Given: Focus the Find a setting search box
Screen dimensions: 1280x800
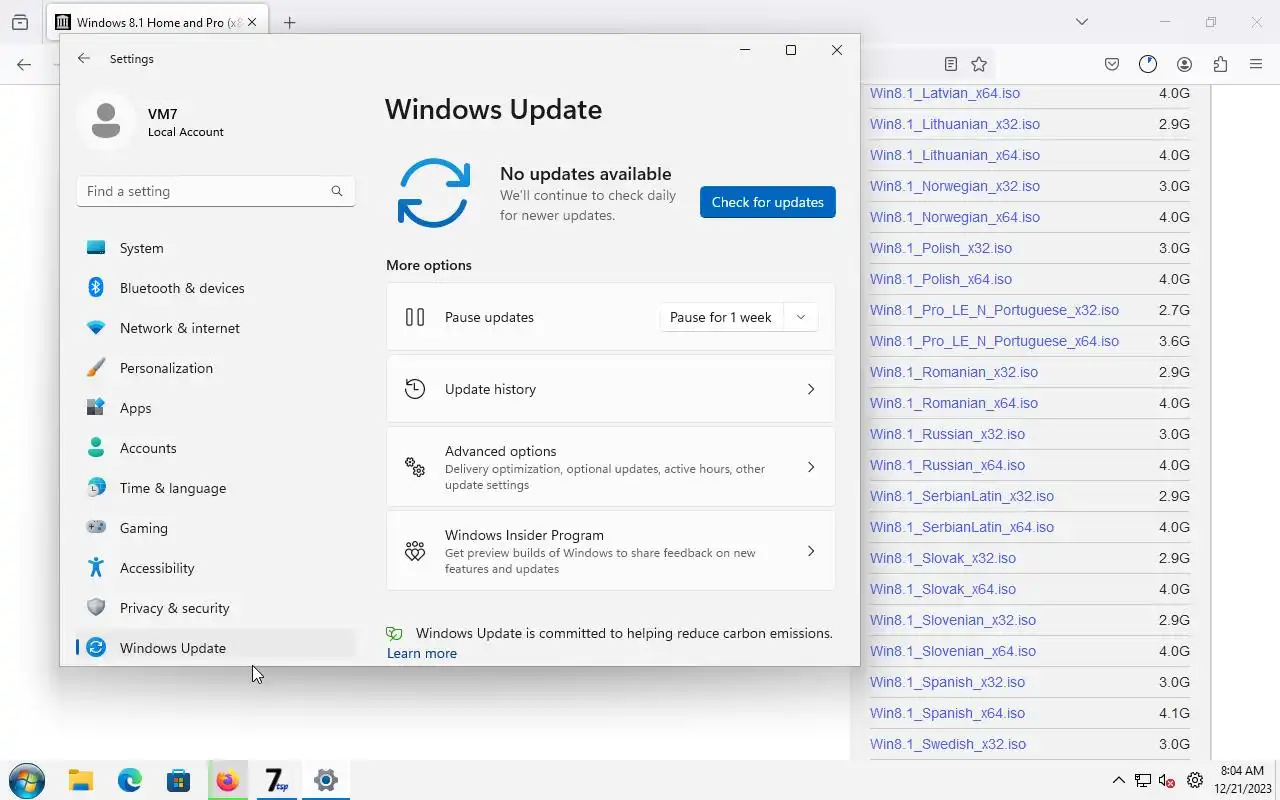Looking at the screenshot, I should click(215, 191).
